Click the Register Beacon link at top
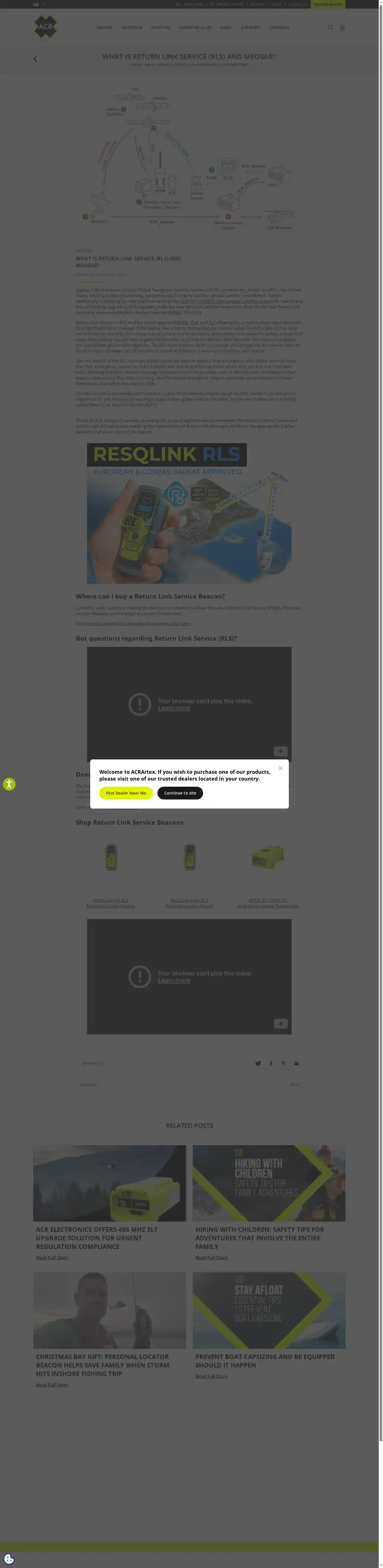The image size is (383, 1568). coord(328,4)
